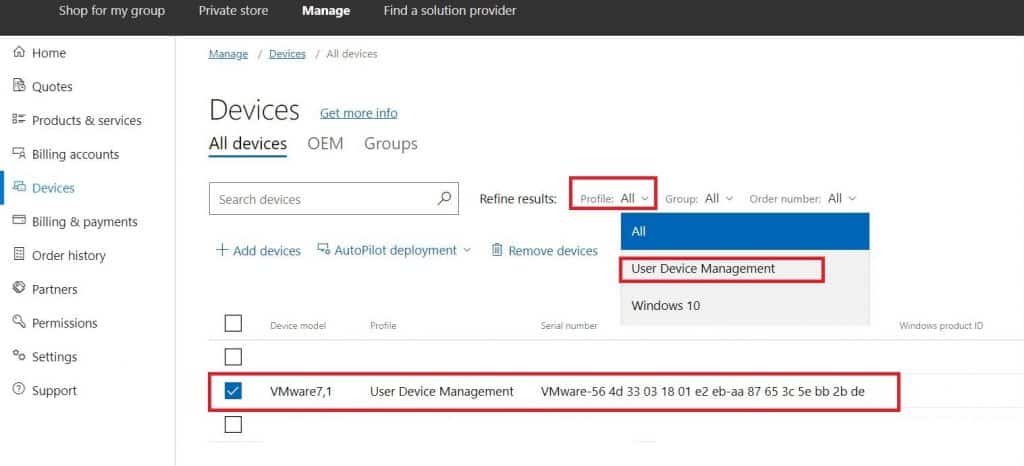Switch to the Groups tab
This screenshot has height=466, width=1024.
(391, 144)
